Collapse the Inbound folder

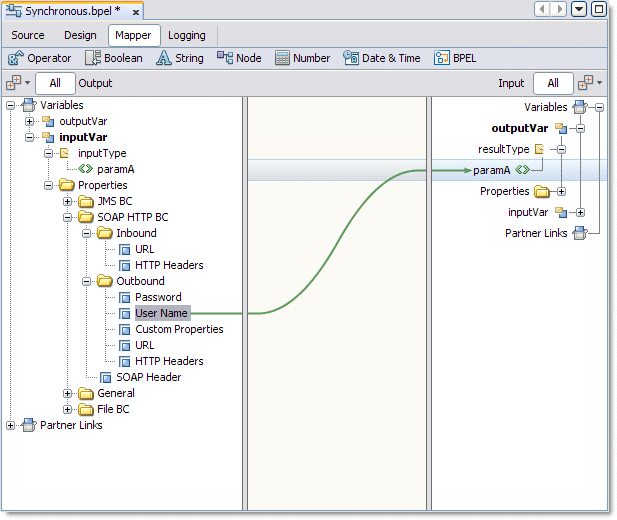[x=87, y=233]
